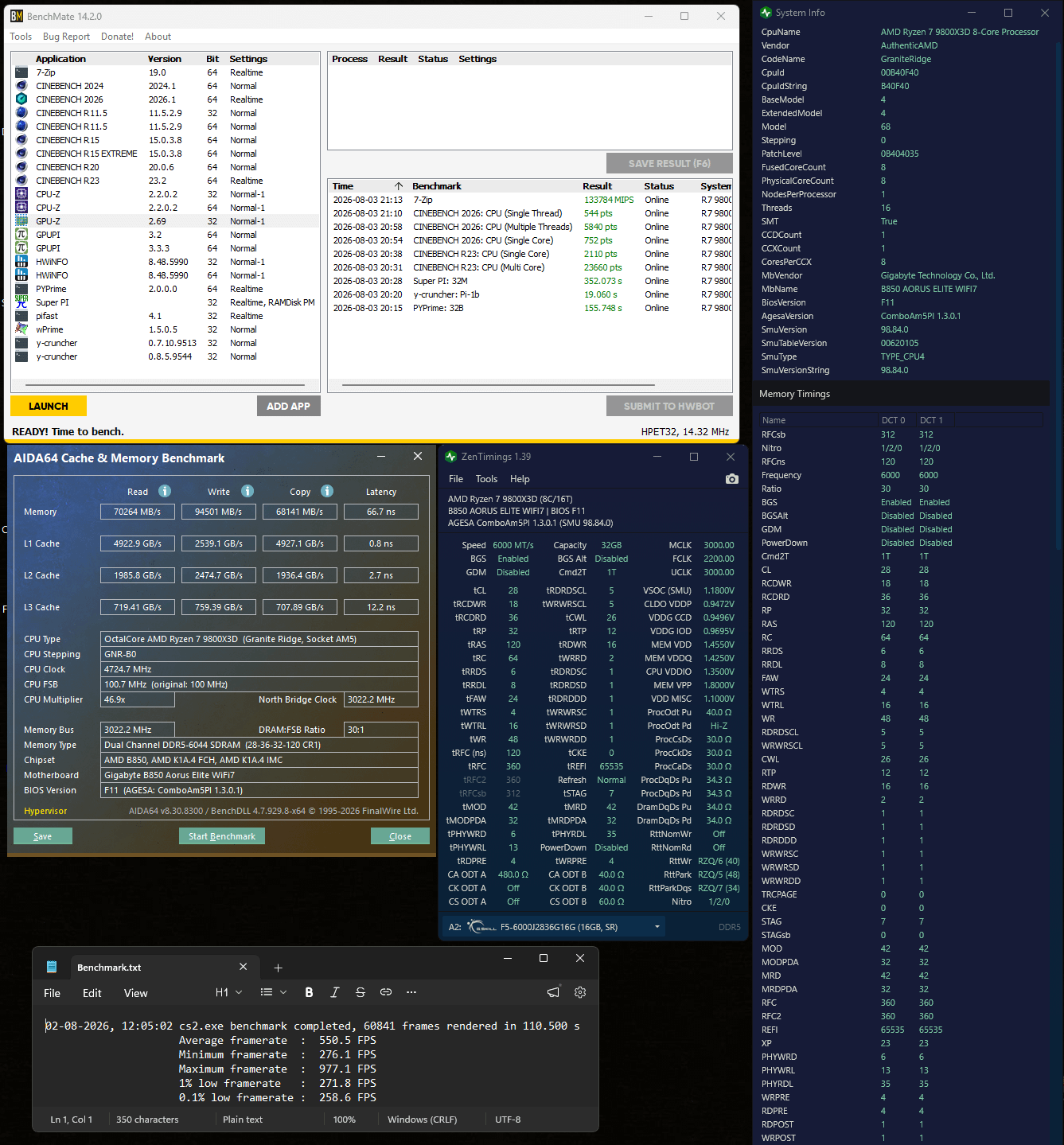Add a new tab in Notepad
The height and width of the screenshot is (1145, 1064).
click(278, 968)
